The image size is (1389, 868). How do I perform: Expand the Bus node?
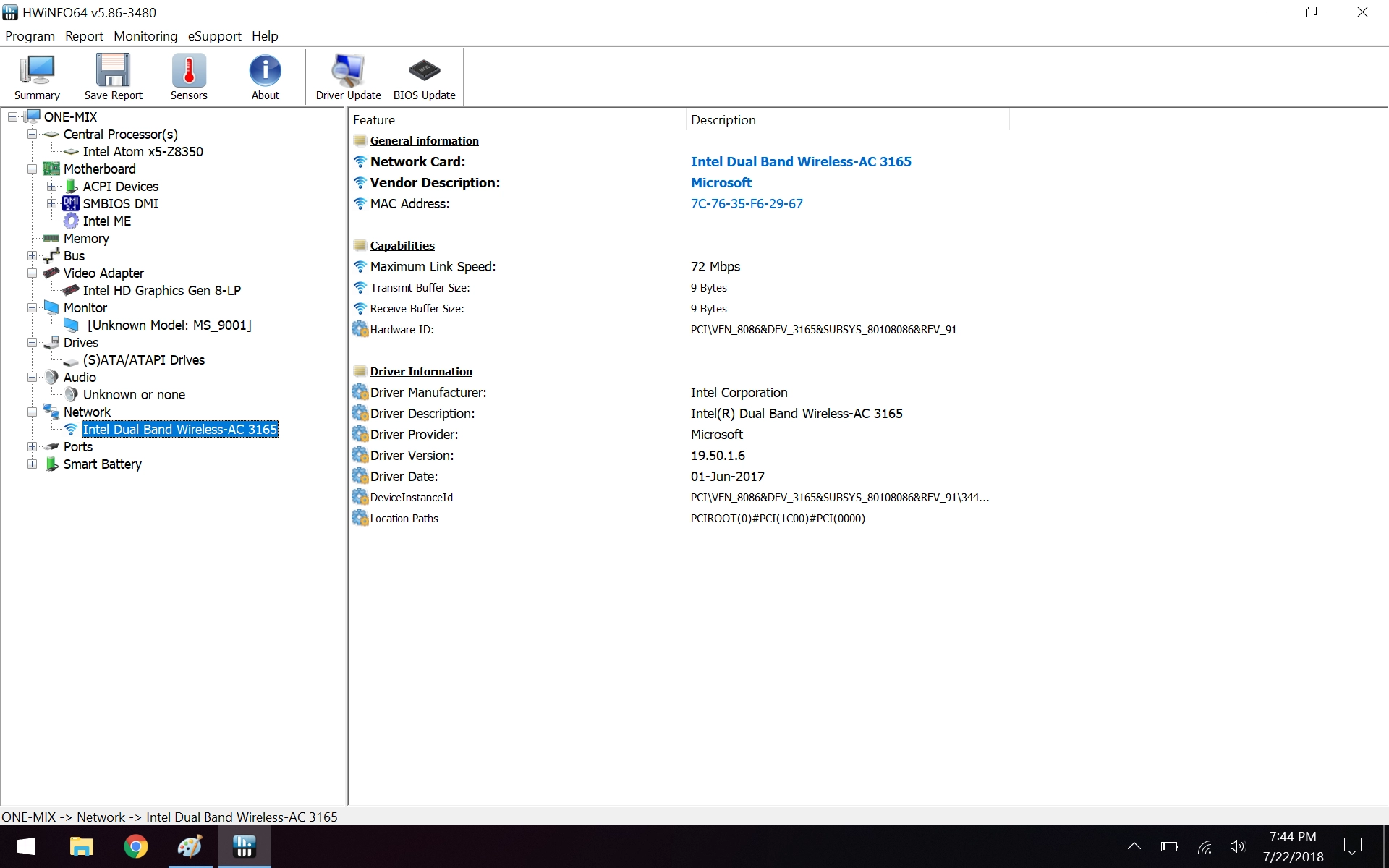(x=33, y=255)
